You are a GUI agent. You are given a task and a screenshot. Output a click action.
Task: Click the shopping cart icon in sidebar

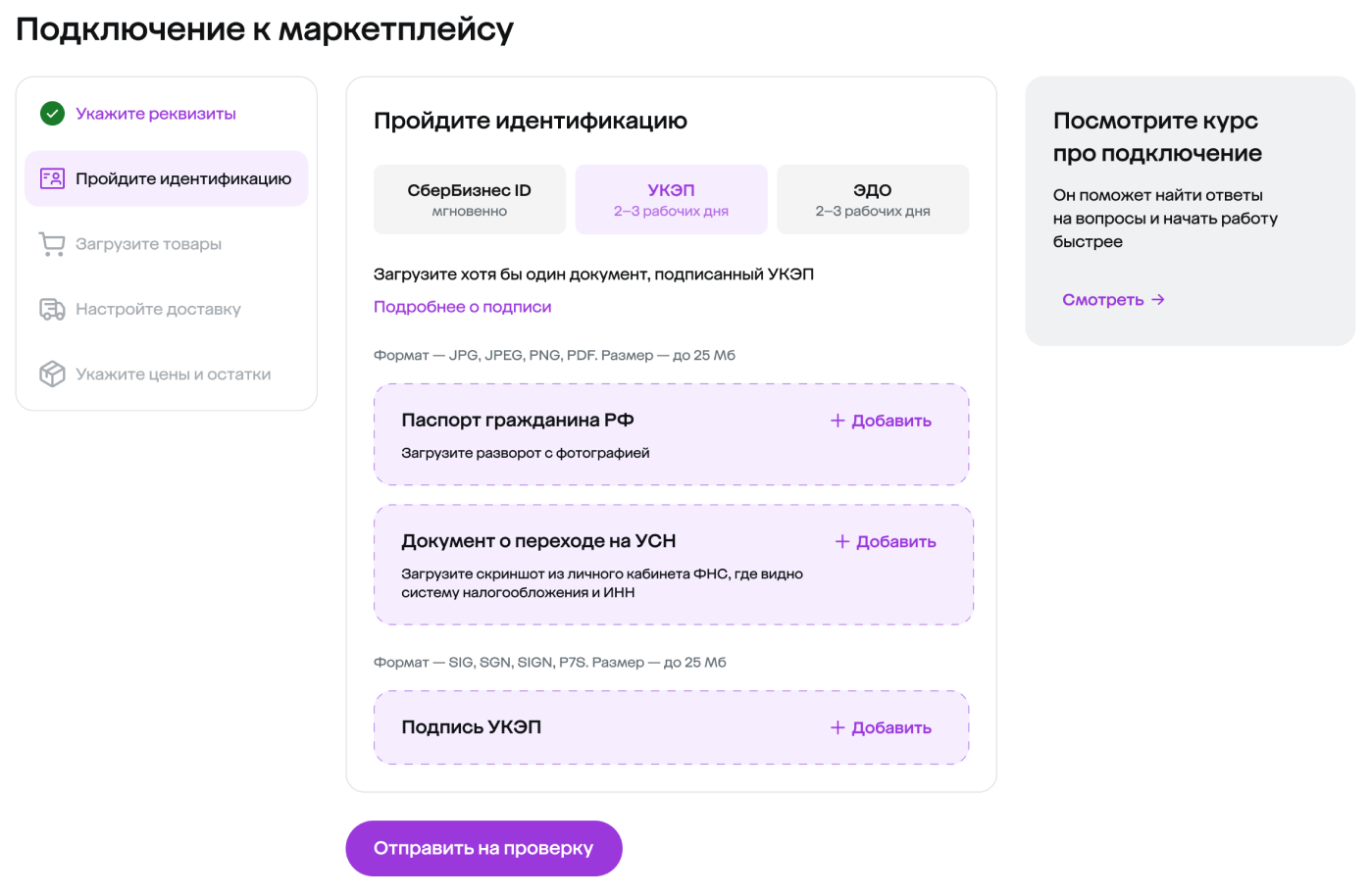coord(52,244)
